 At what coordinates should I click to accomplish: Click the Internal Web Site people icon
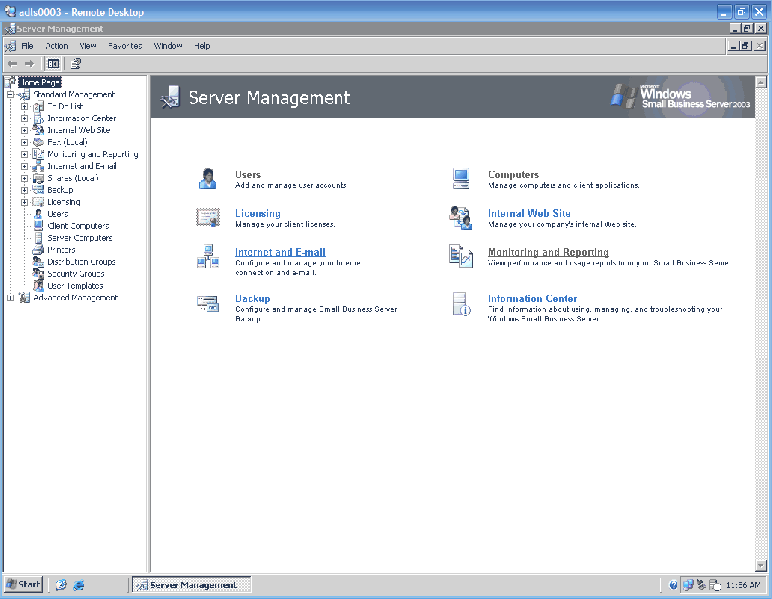pyautogui.click(x=461, y=218)
